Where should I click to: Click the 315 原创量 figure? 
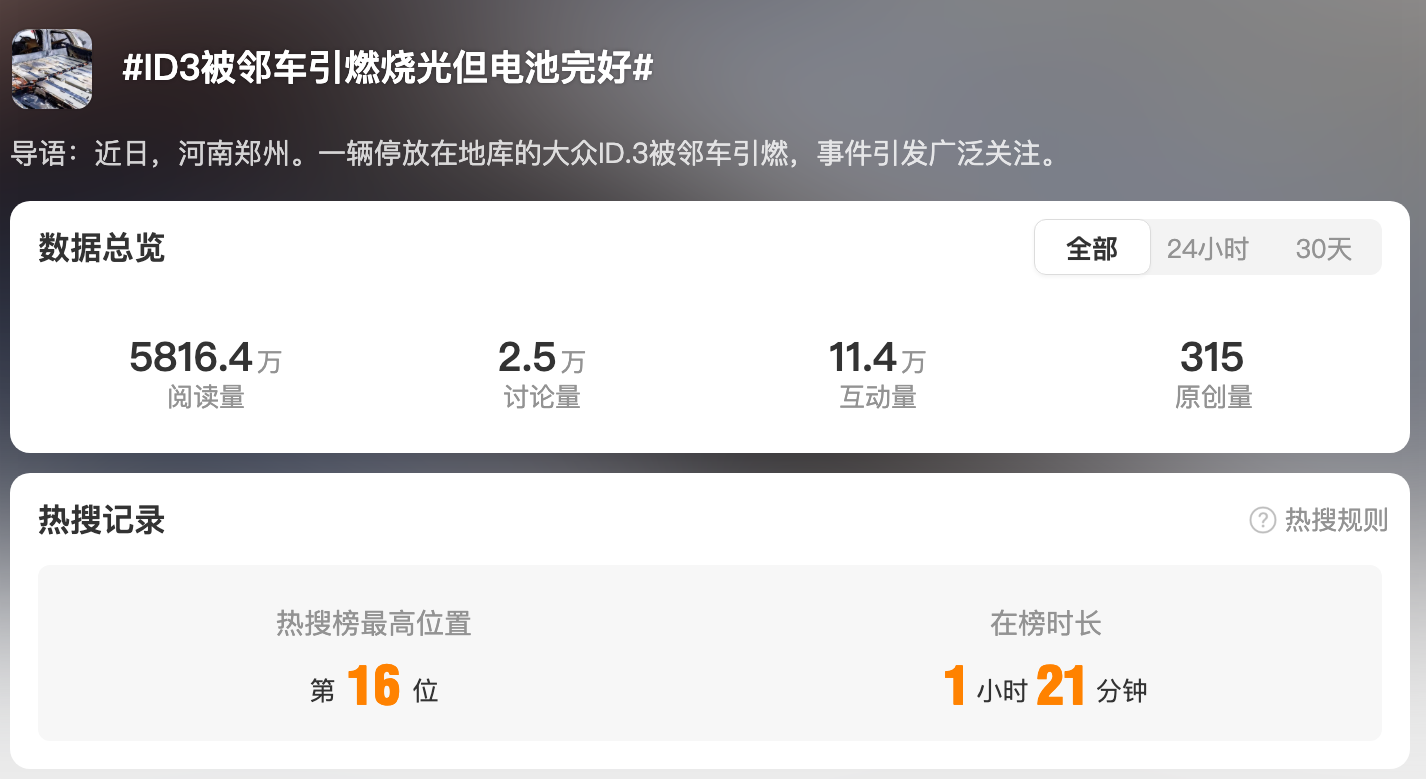coord(1212,357)
